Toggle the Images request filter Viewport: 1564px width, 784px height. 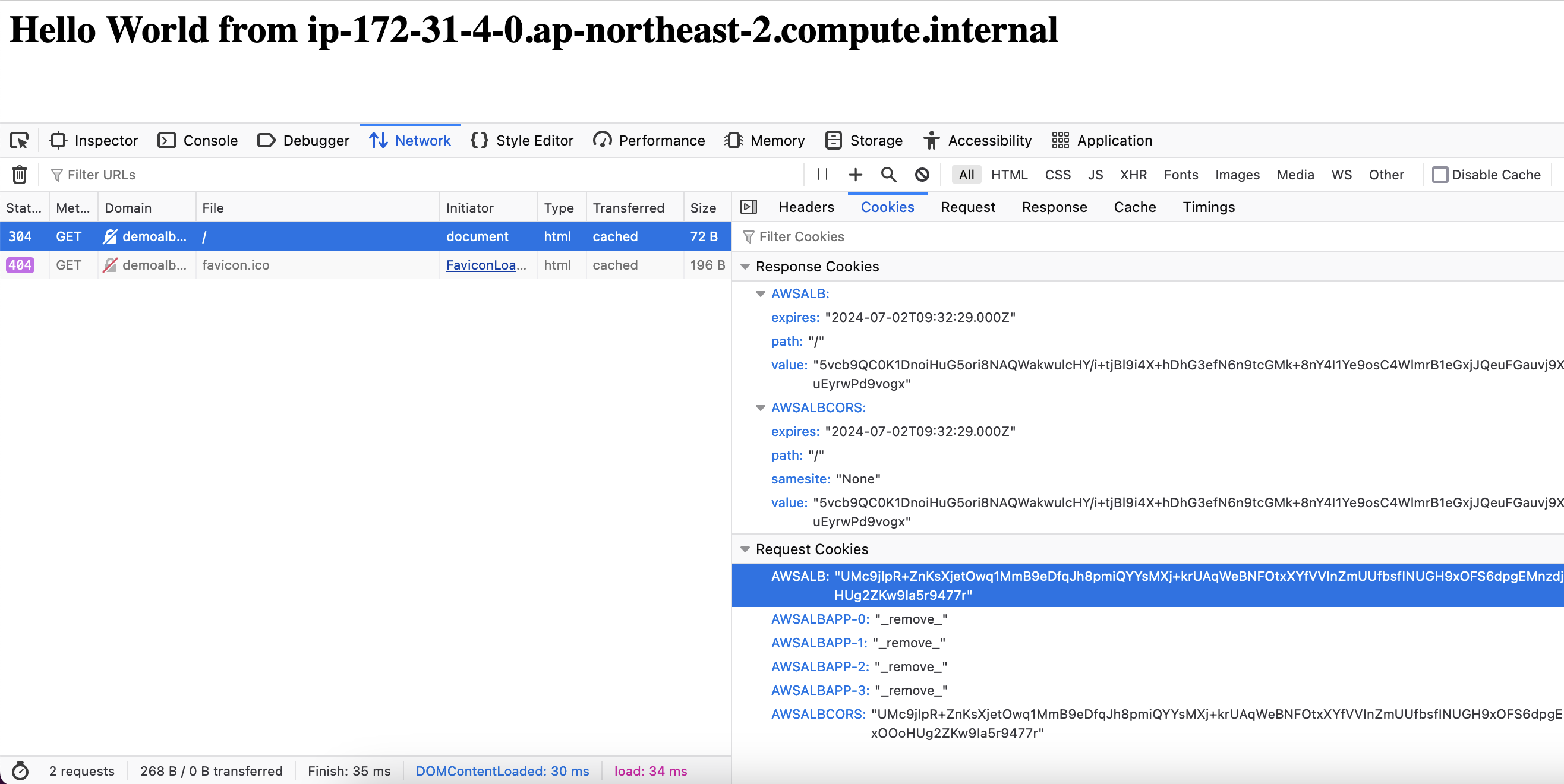tap(1237, 175)
